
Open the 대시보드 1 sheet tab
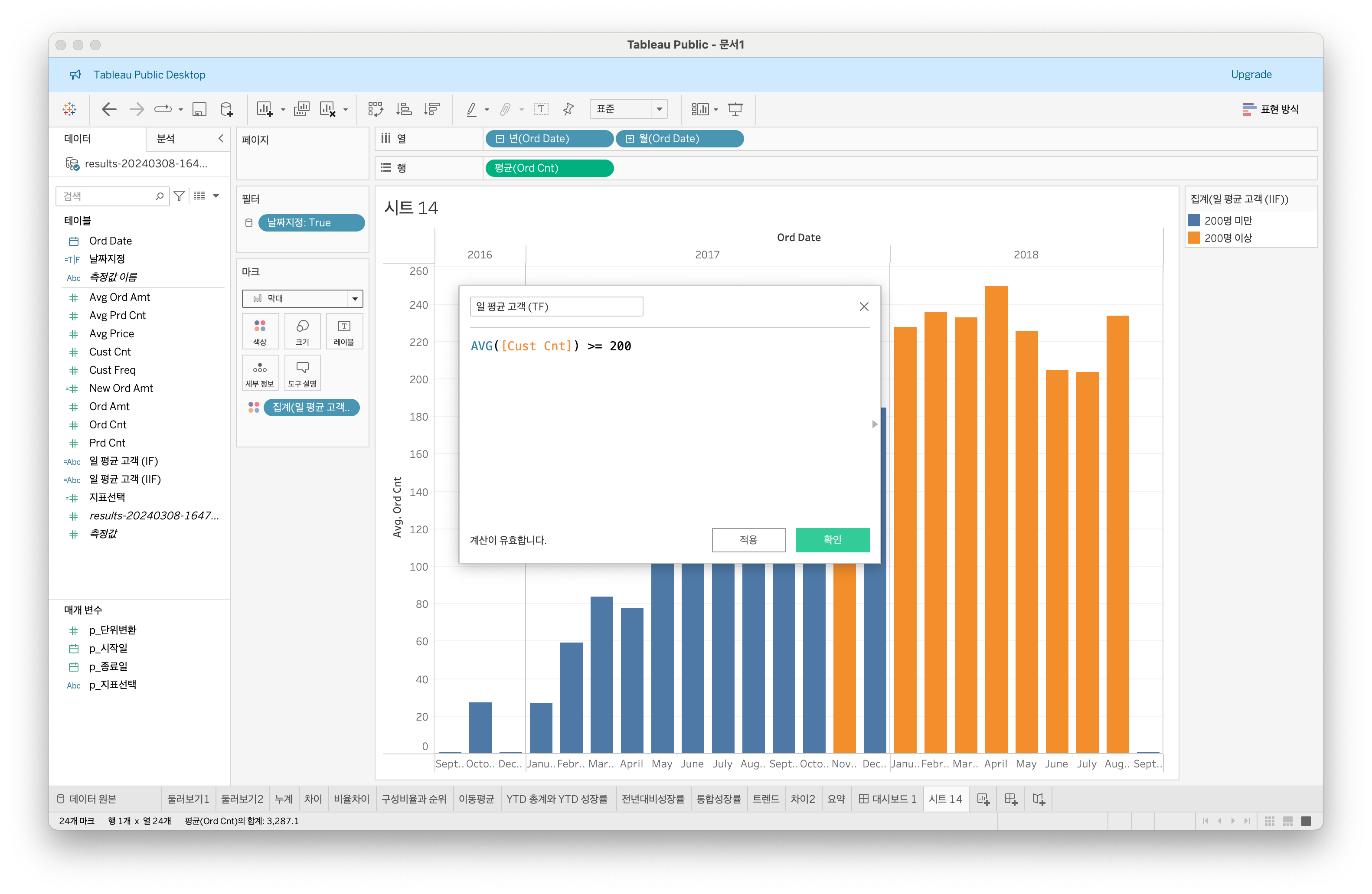pos(887,799)
